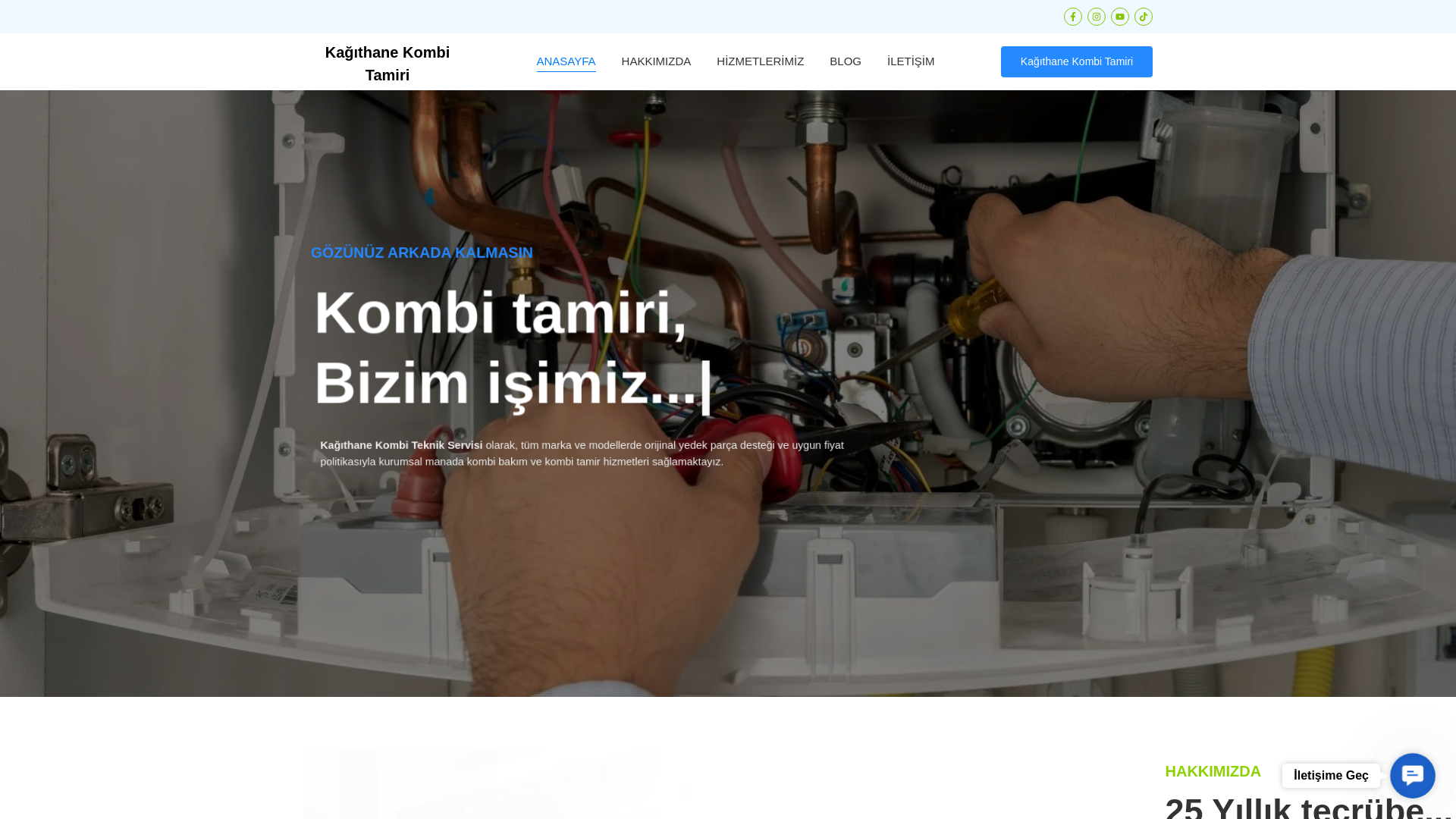Go to the ANASAYFA menu item
Screen dimensions: 1456x819
(x=566, y=61)
